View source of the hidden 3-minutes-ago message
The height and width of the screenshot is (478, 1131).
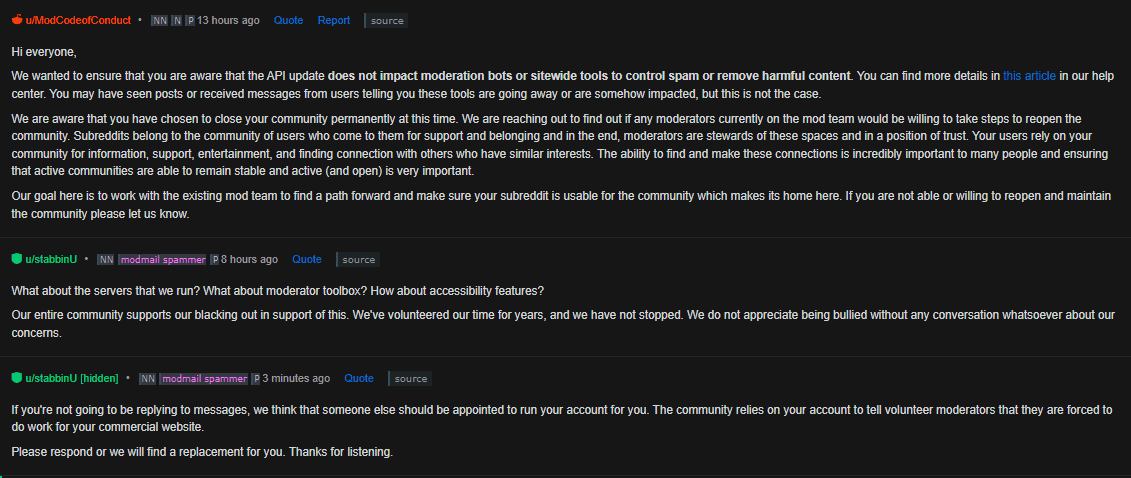point(411,378)
